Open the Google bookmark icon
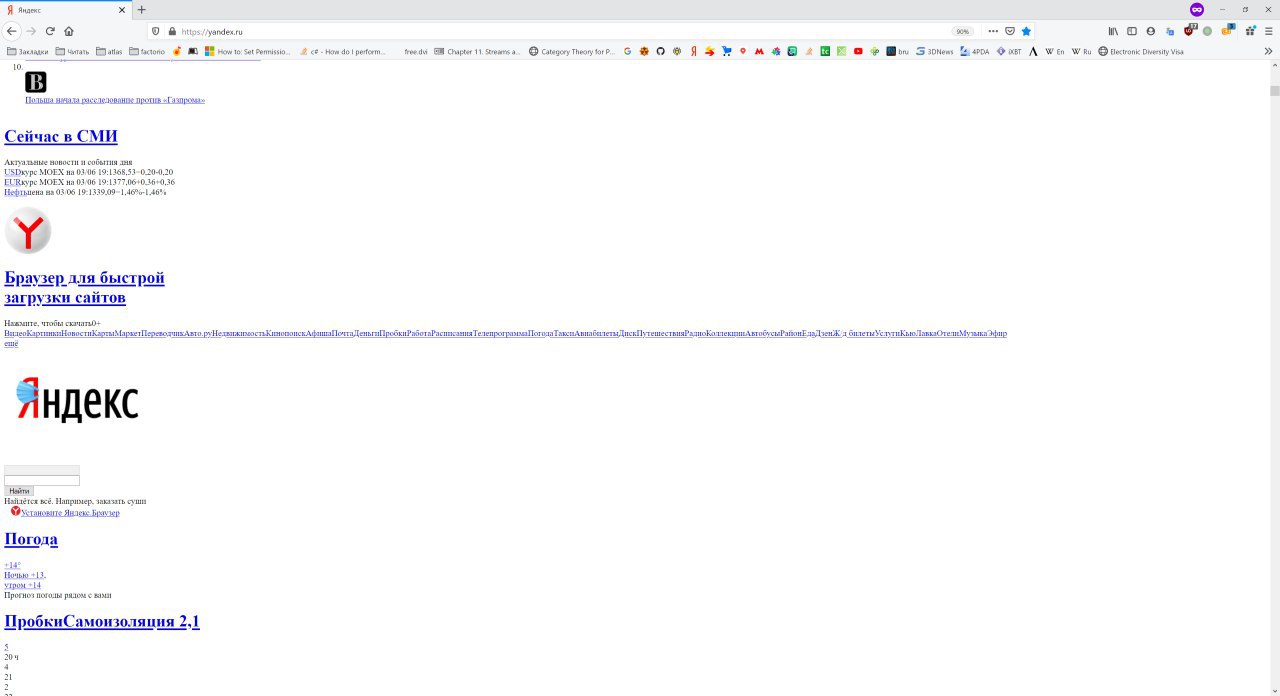 click(x=627, y=51)
